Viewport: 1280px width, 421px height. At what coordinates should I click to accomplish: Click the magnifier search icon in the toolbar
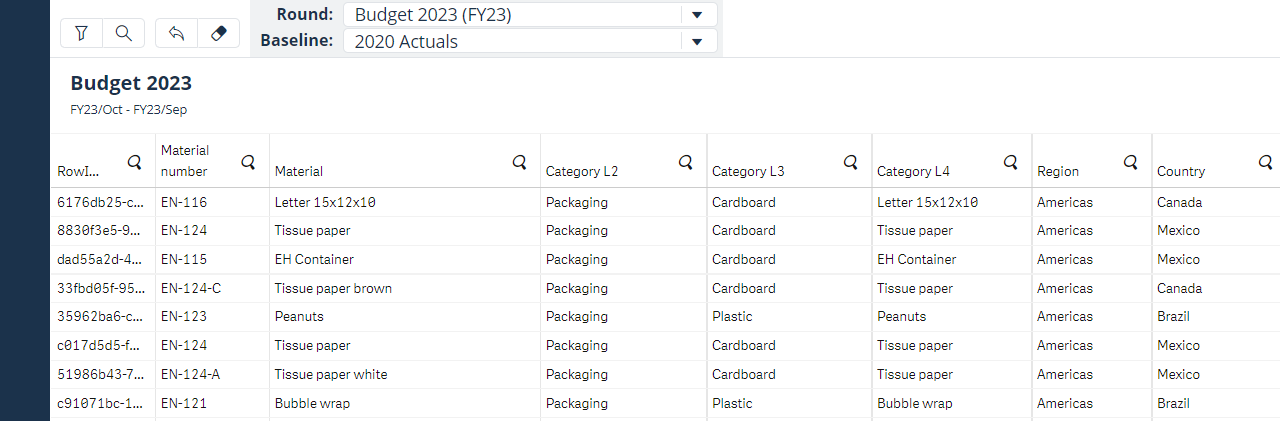(x=124, y=33)
